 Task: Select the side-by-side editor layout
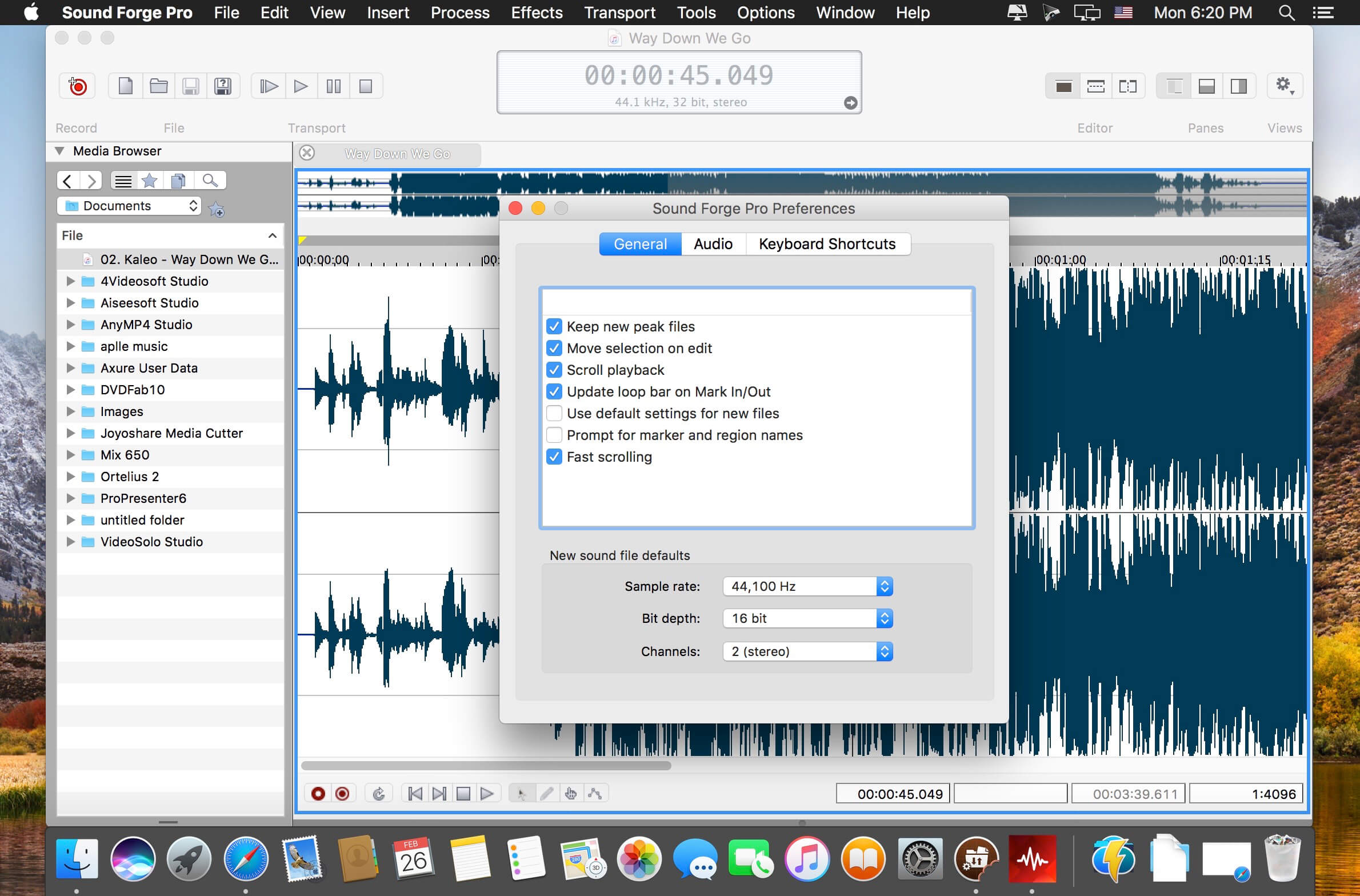(1128, 86)
